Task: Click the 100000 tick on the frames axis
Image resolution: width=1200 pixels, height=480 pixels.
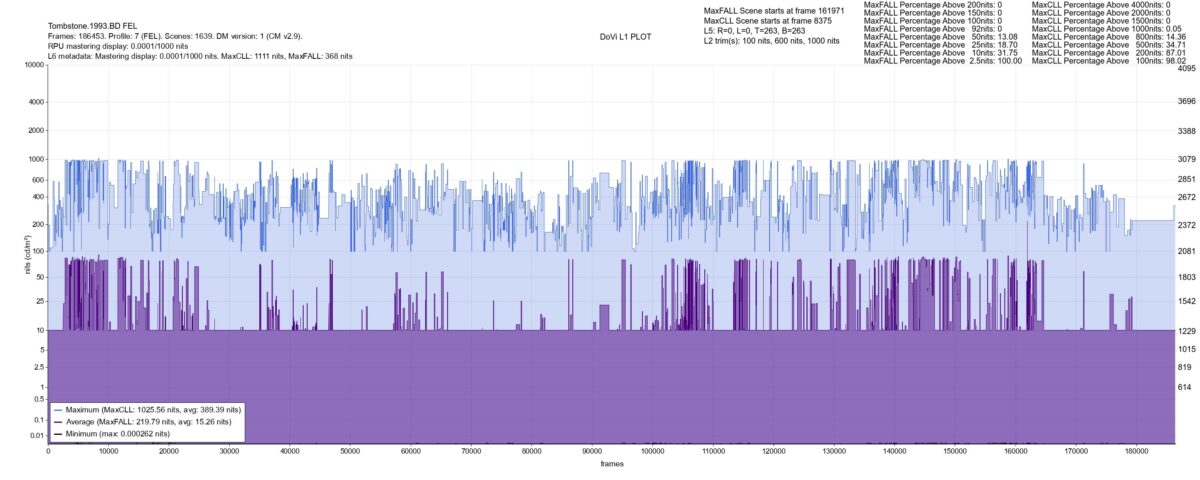Action: [x=651, y=451]
